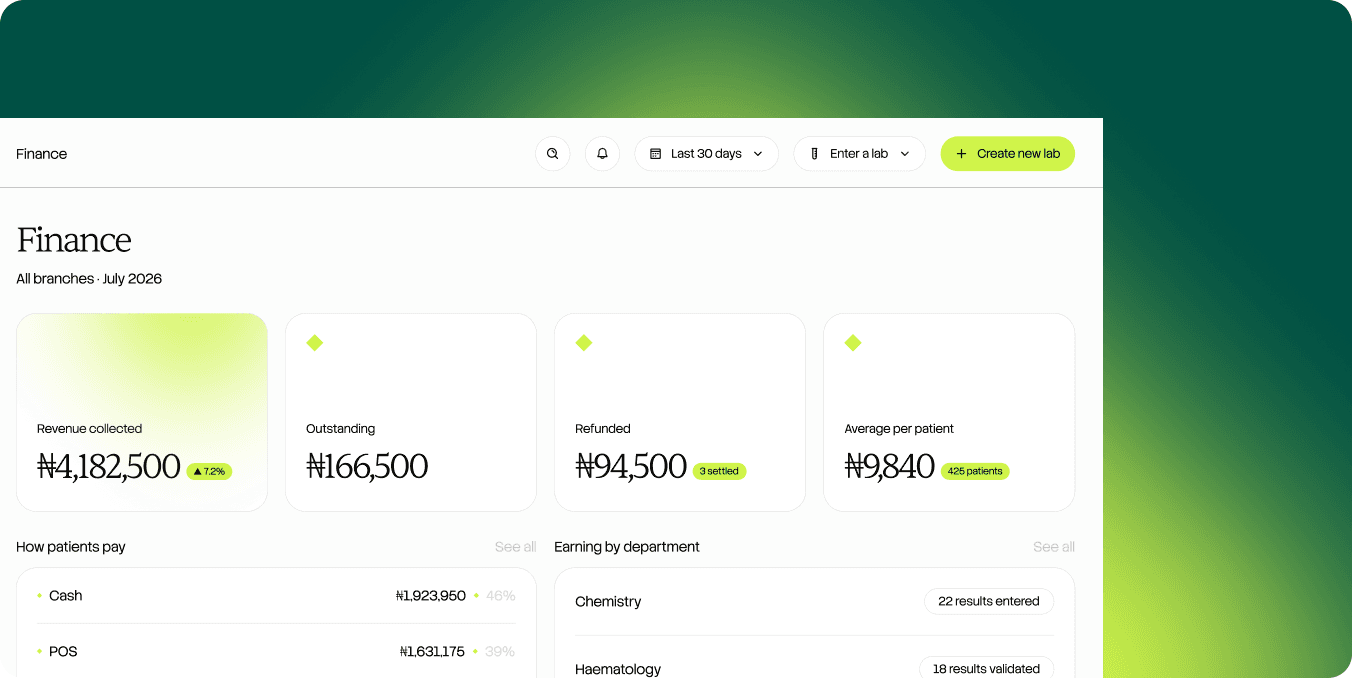Click the test tube icon in lab selector
The width and height of the screenshot is (1352, 678).
(815, 154)
